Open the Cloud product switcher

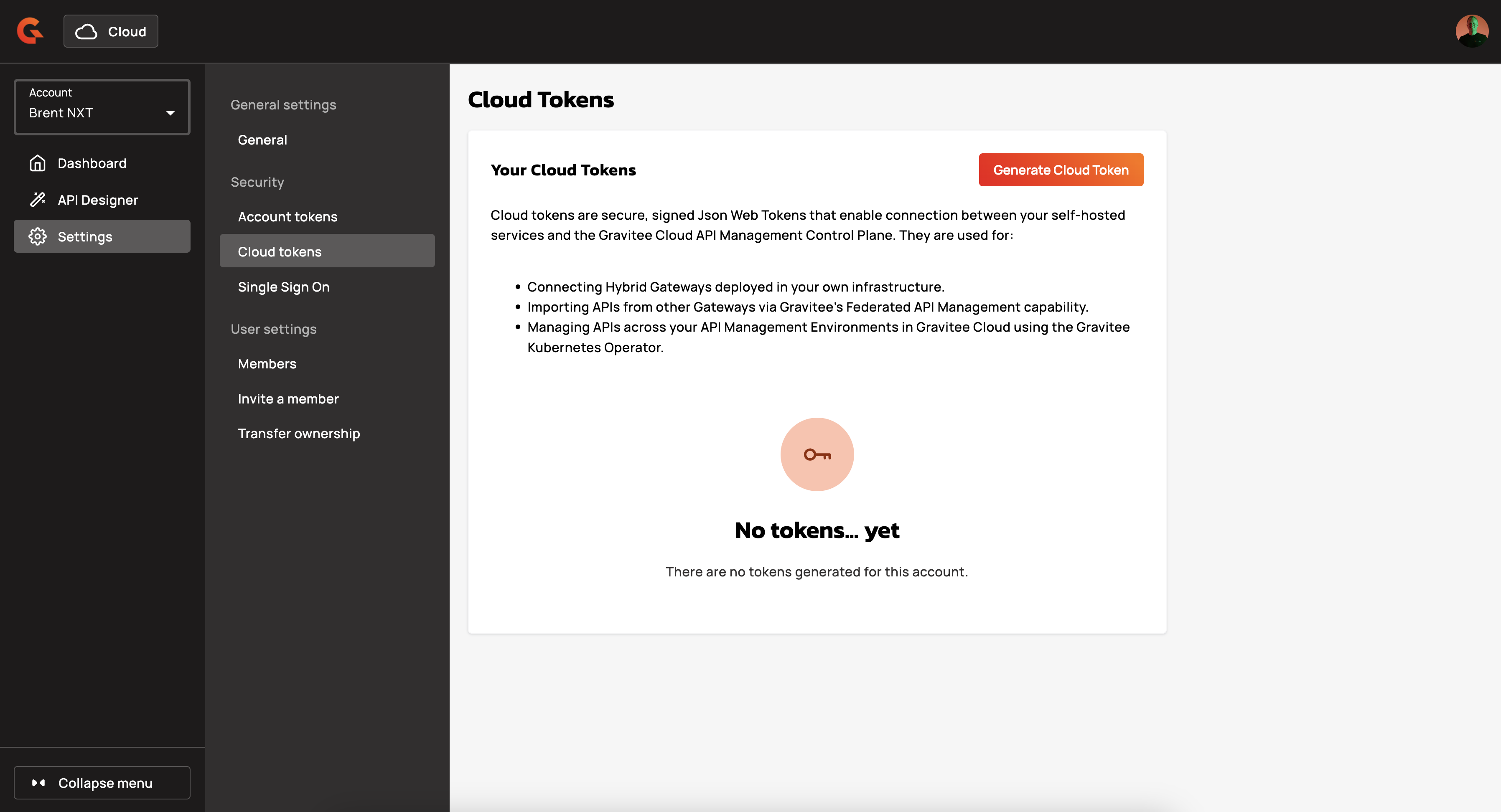(x=111, y=31)
